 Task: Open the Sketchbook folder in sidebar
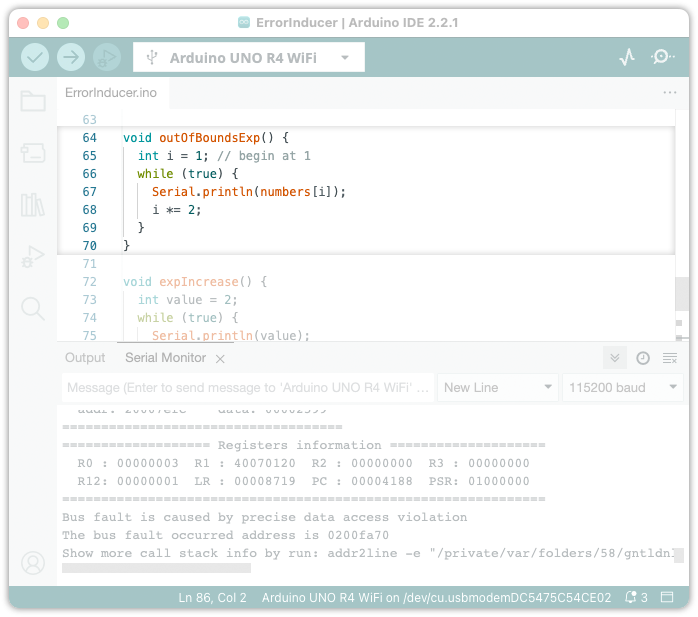click(33, 101)
